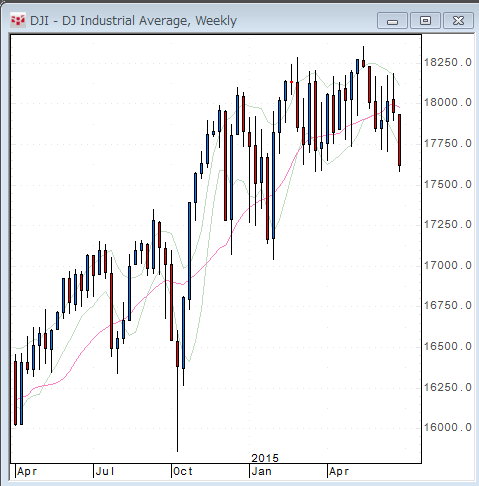This screenshot has width=479, height=486.
Task: Click the 16250.0 price axis label
Action: (447, 387)
